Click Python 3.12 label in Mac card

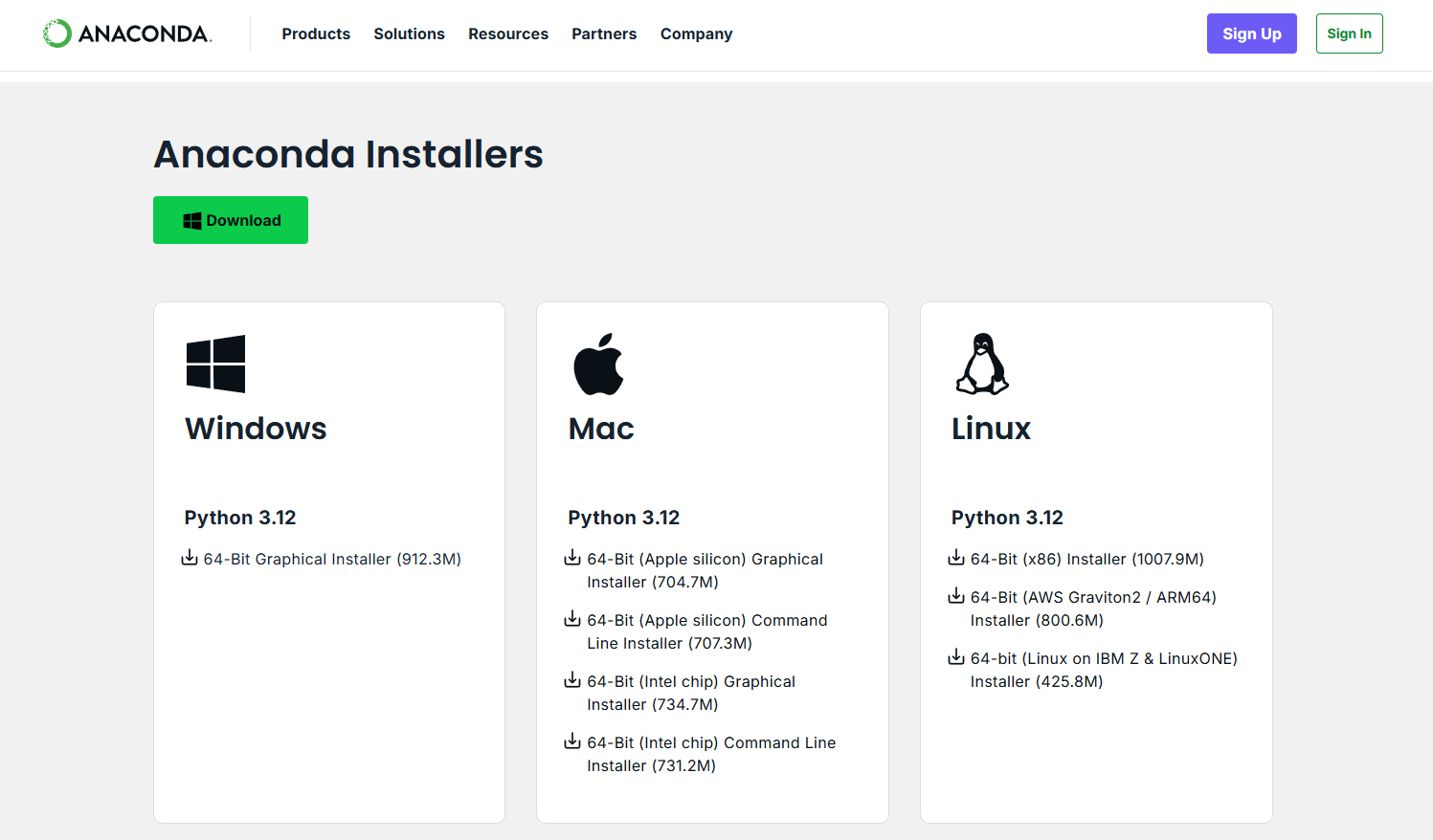[x=624, y=518]
